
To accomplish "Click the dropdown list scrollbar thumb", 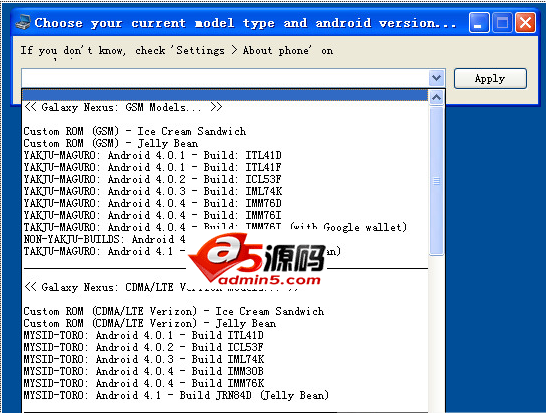I will click(x=436, y=181).
